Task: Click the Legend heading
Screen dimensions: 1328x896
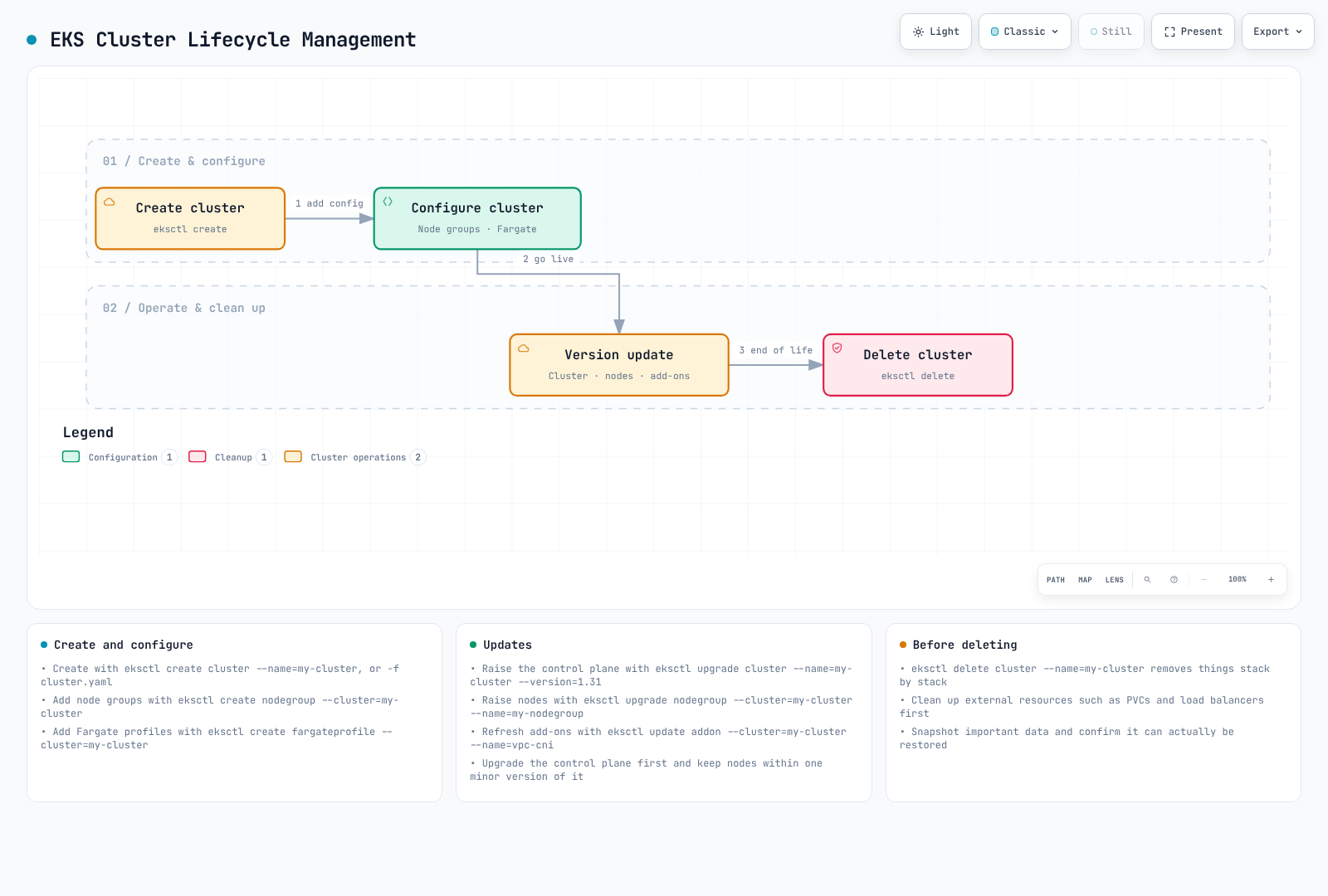Action: coord(88,432)
